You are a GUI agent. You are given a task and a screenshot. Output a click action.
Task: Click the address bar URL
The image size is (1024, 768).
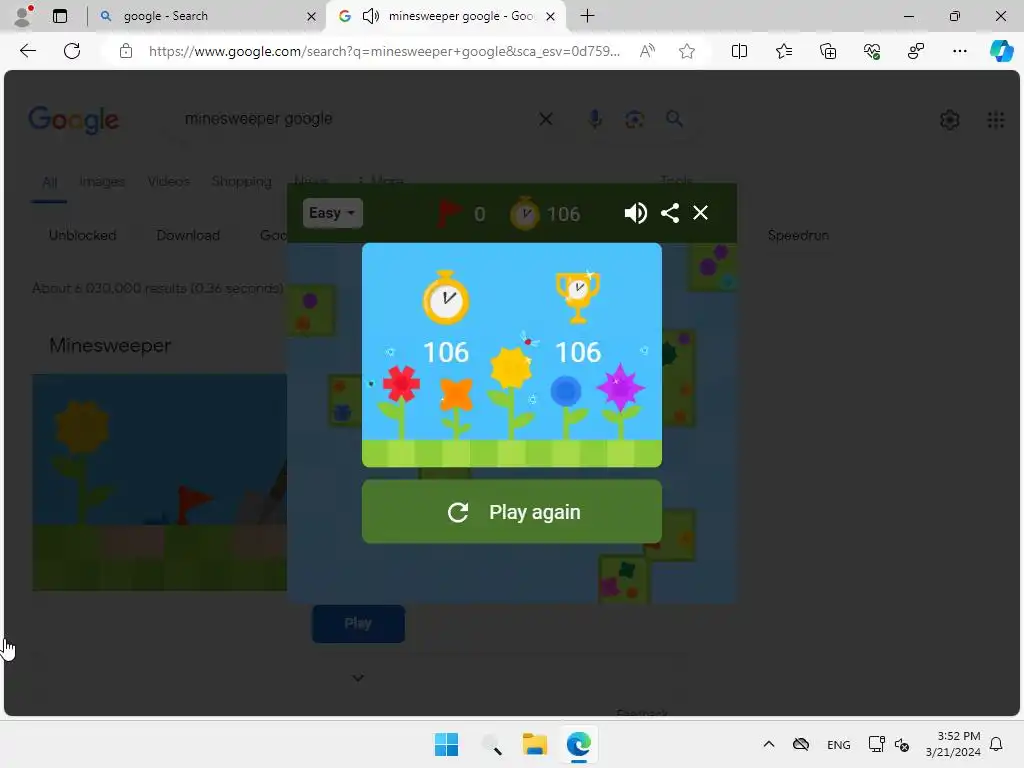pyautogui.click(x=384, y=51)
